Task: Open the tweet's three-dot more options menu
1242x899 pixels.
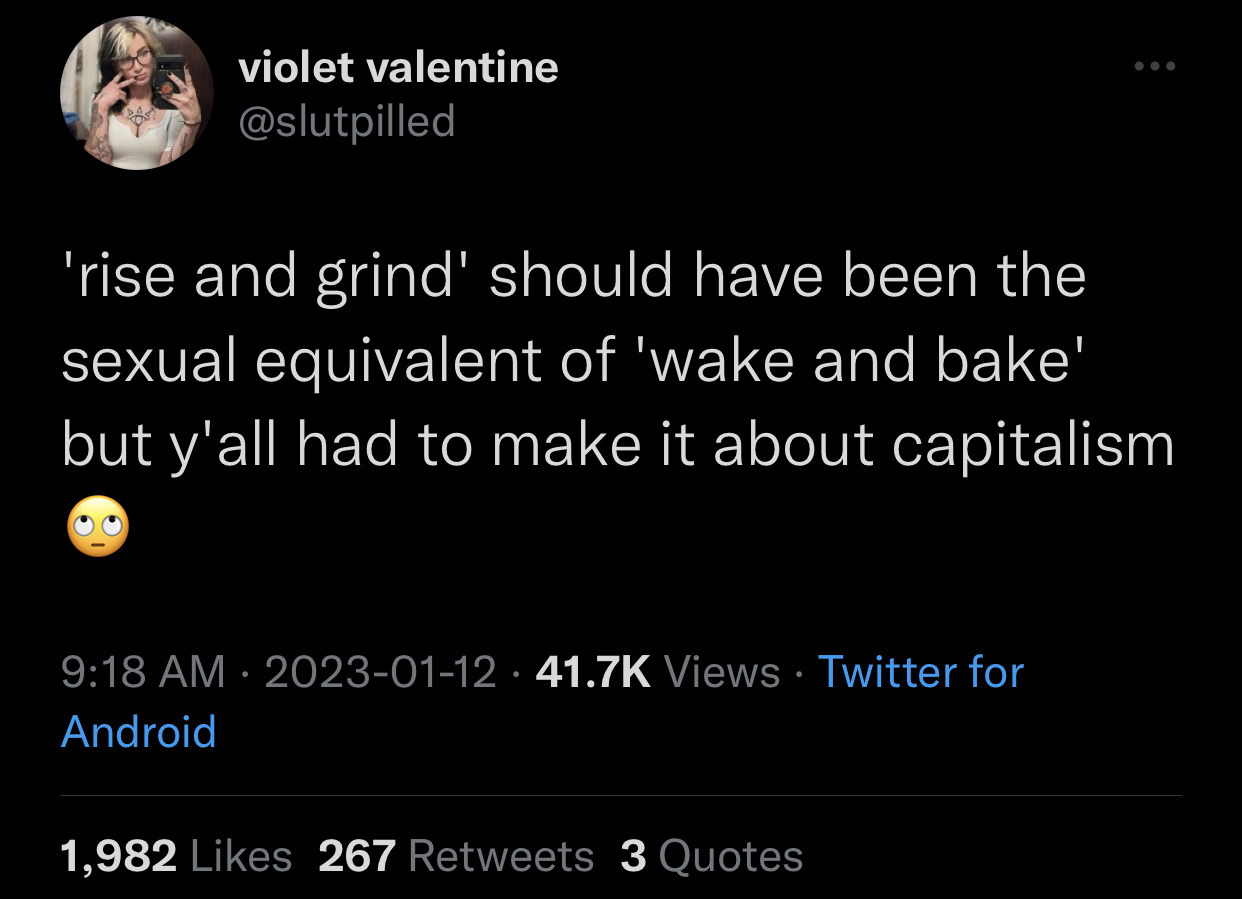Action: (1155, 67)
